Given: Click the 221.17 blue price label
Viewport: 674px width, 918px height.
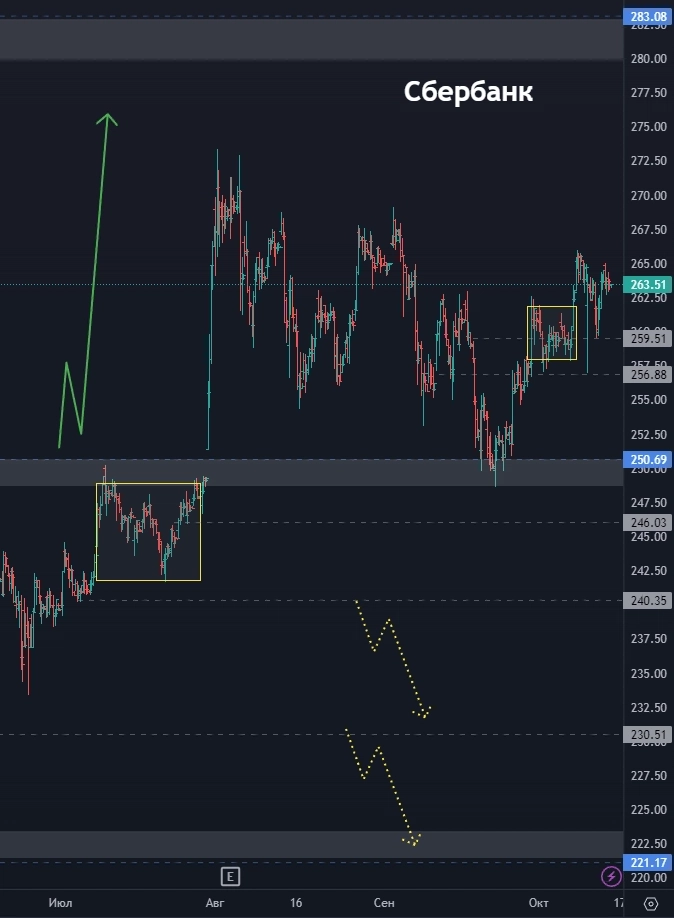Looking at the screenshot, I should pos(648,862).
